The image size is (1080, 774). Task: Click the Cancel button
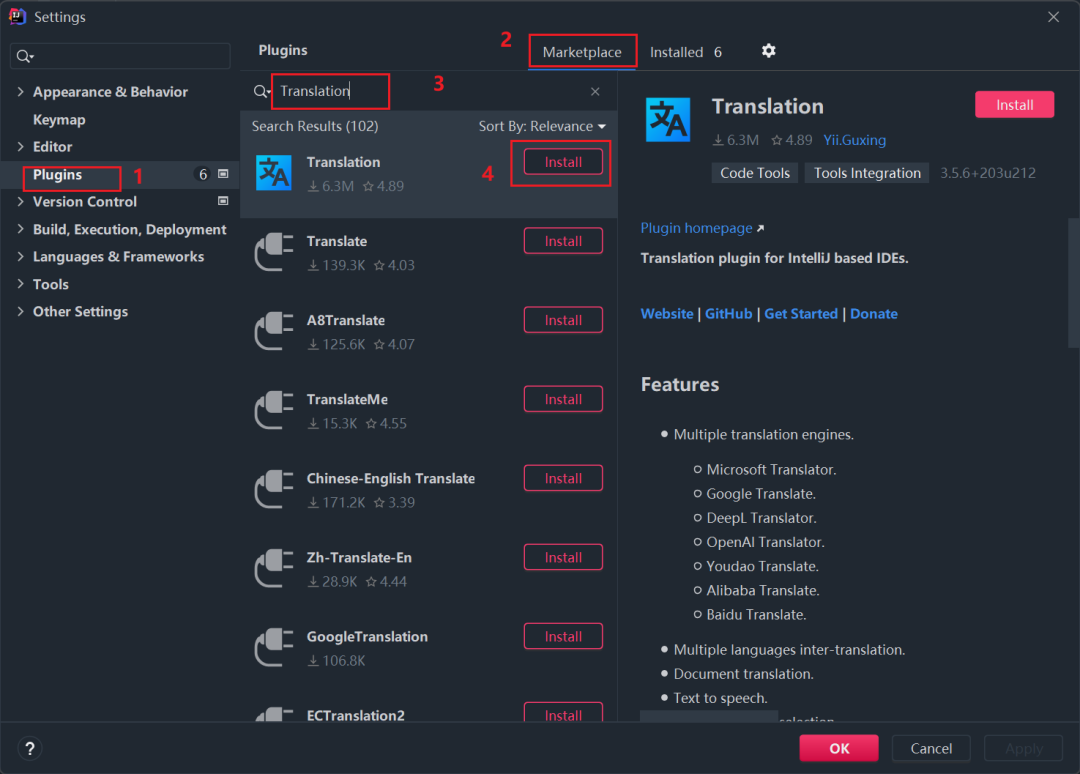[931, 749]
